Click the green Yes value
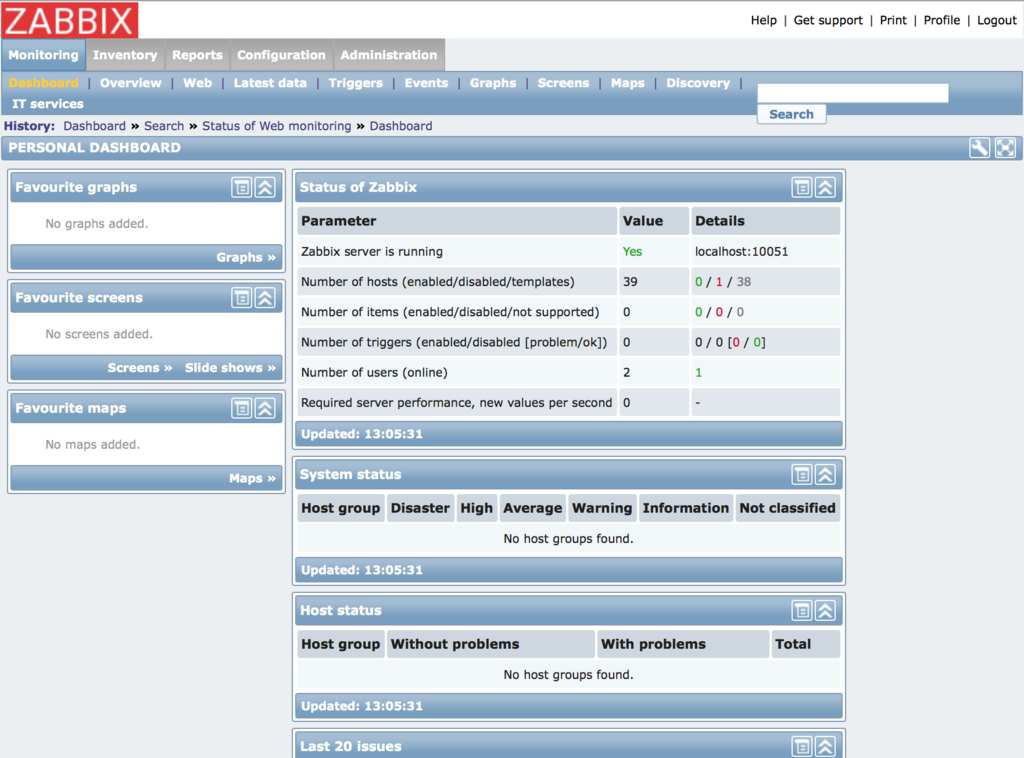The image size is (1024, 758). tap(632, 251)
